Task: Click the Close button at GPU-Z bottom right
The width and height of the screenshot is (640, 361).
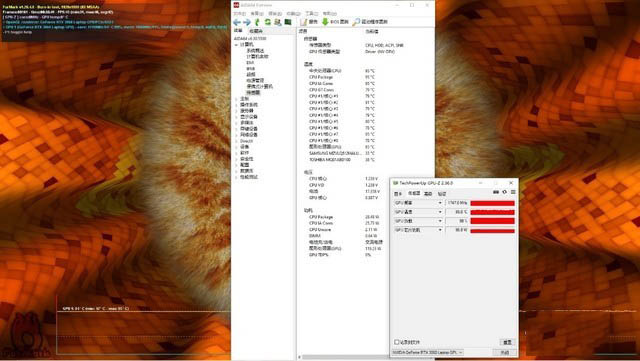Action: (505, 352)
